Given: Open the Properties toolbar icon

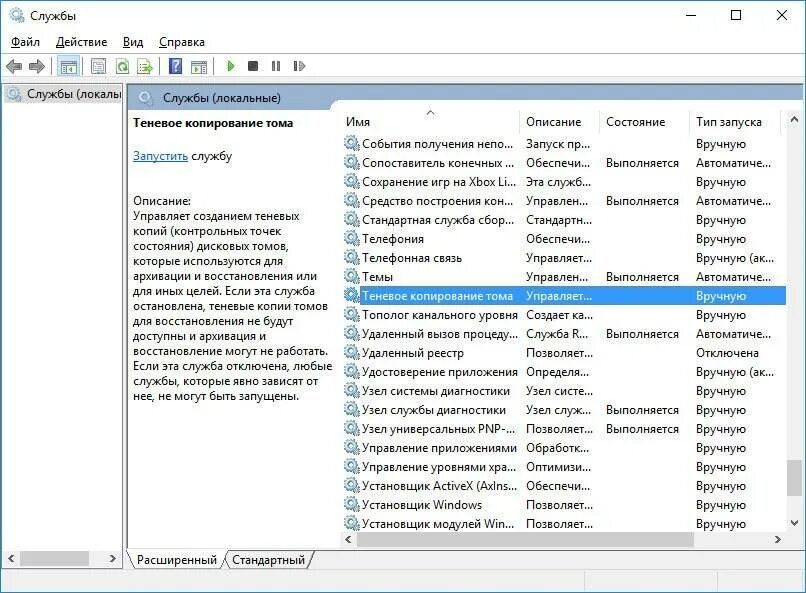Looking at the screenshot, I should pos(98,66).
